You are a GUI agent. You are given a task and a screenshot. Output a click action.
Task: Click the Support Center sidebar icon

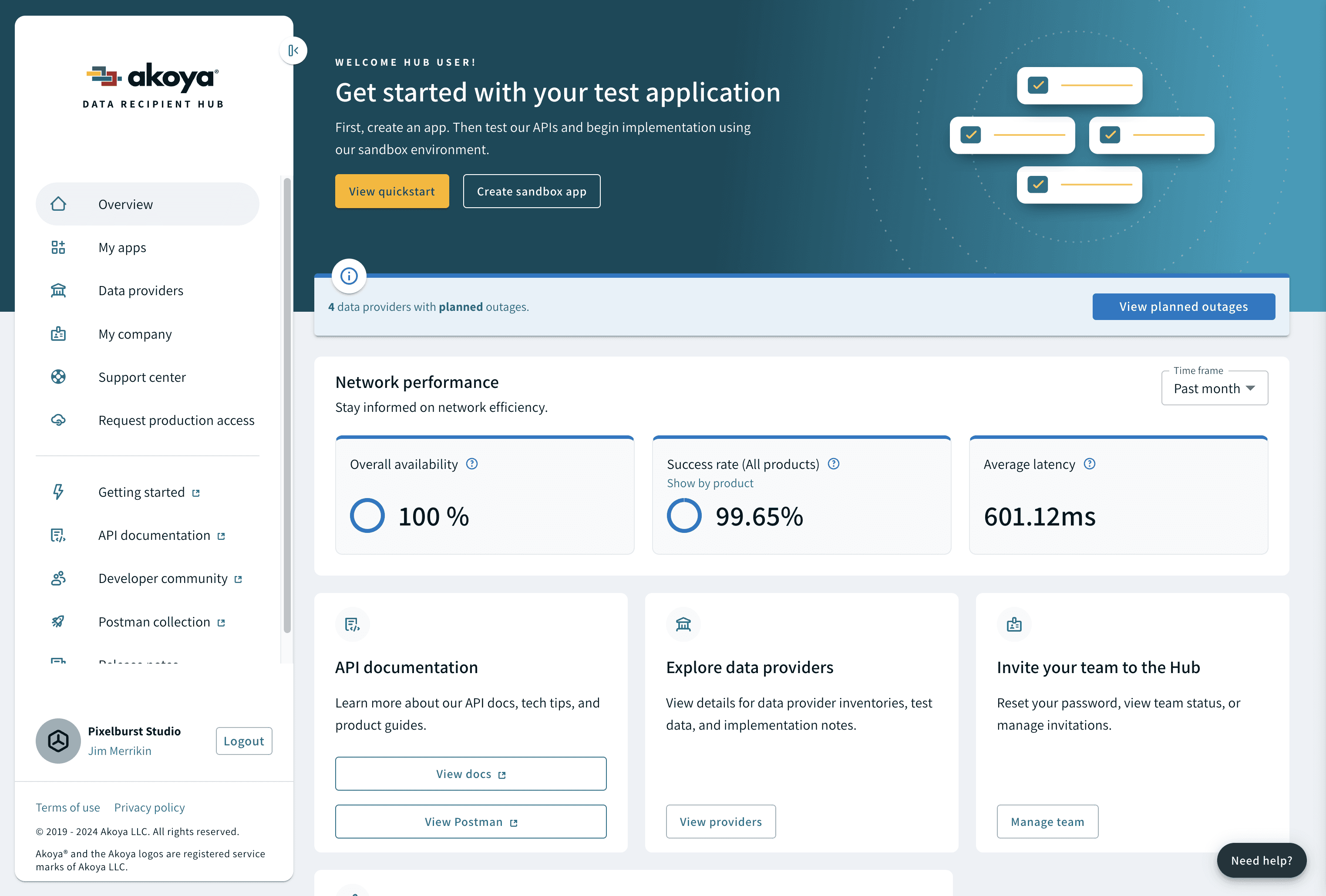[x=59, y=377]
